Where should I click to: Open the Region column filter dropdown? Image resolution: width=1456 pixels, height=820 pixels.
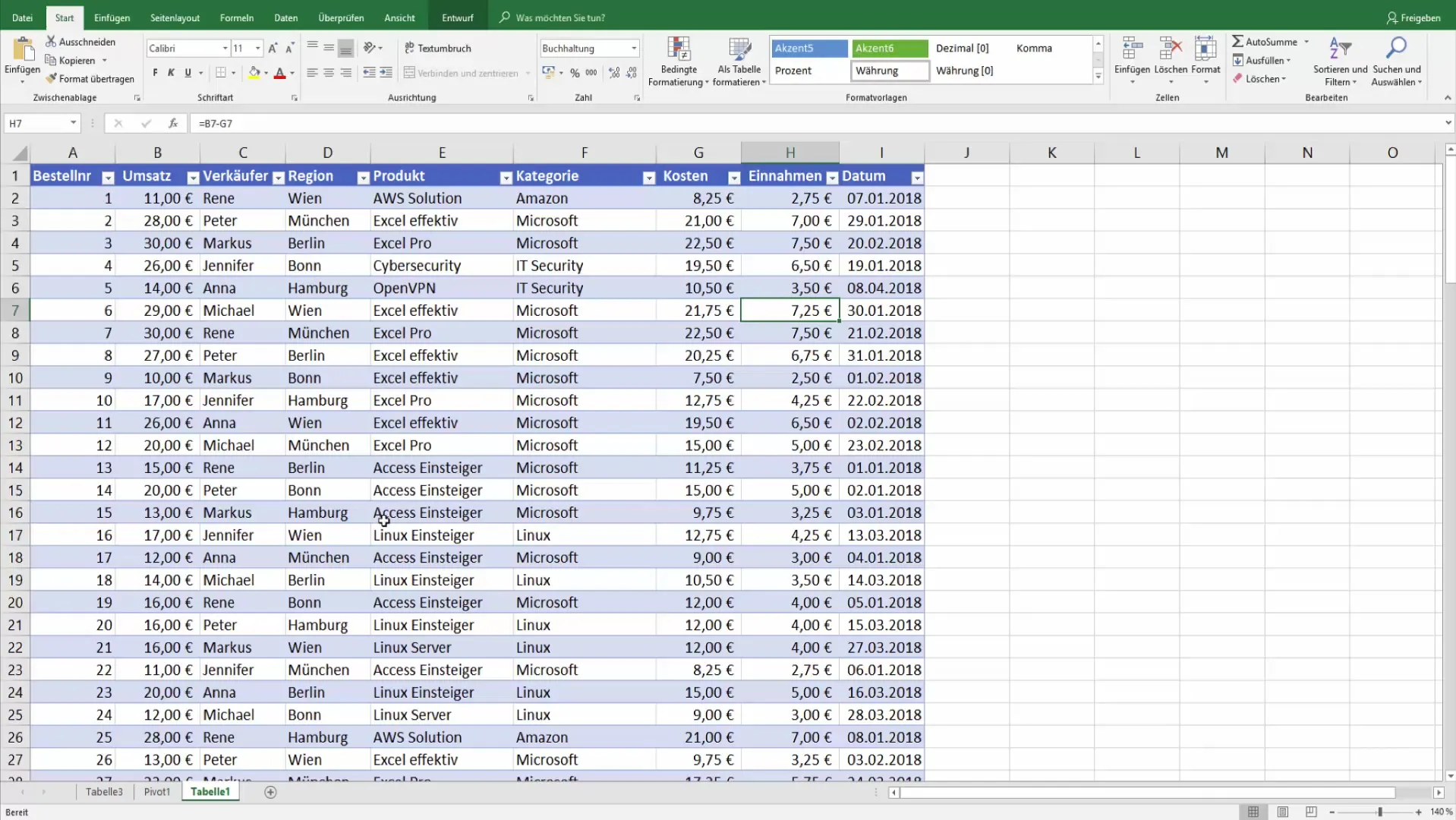click(363, 178)
